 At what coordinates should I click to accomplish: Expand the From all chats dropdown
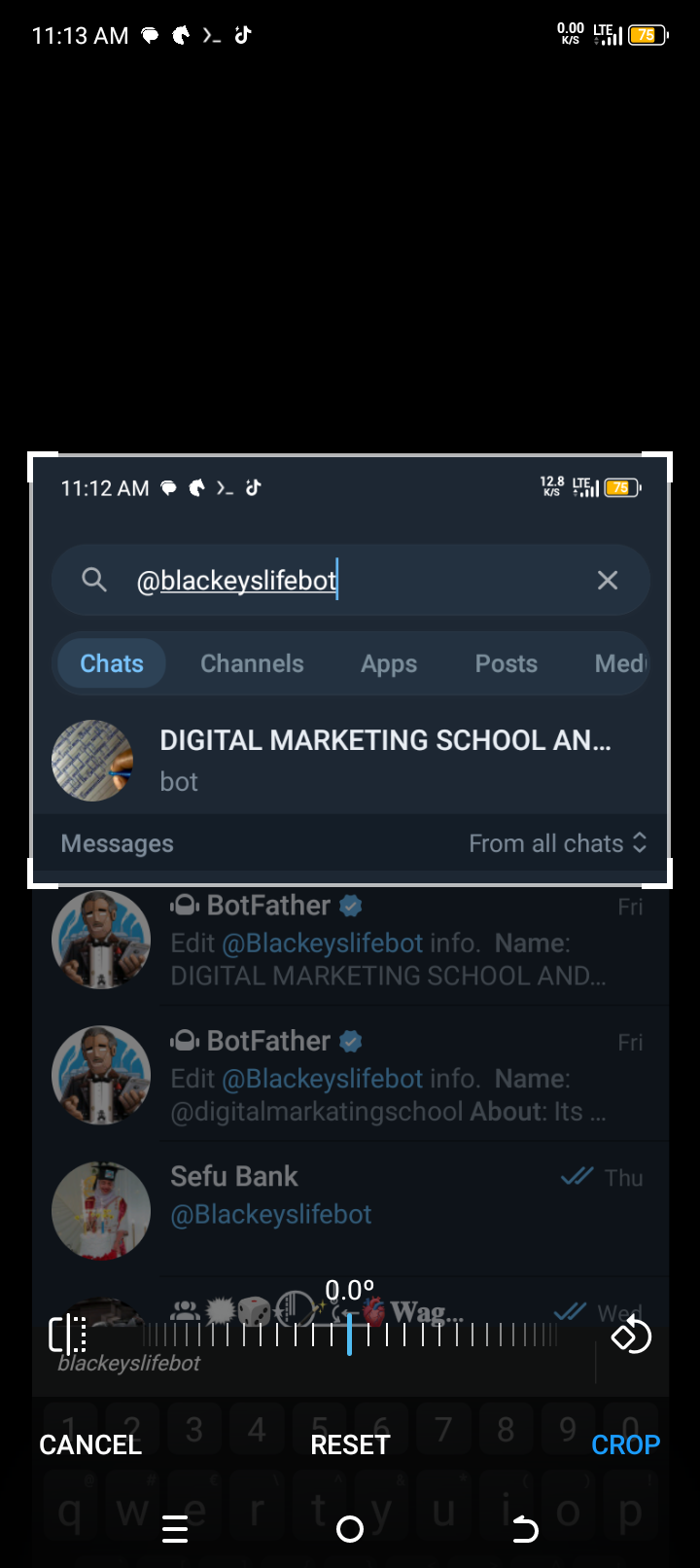tap(558, 843)
